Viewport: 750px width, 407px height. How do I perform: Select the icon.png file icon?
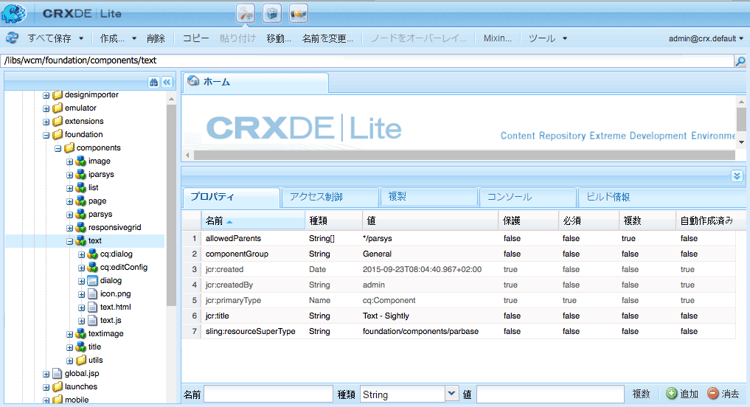(x=92, y=294)
